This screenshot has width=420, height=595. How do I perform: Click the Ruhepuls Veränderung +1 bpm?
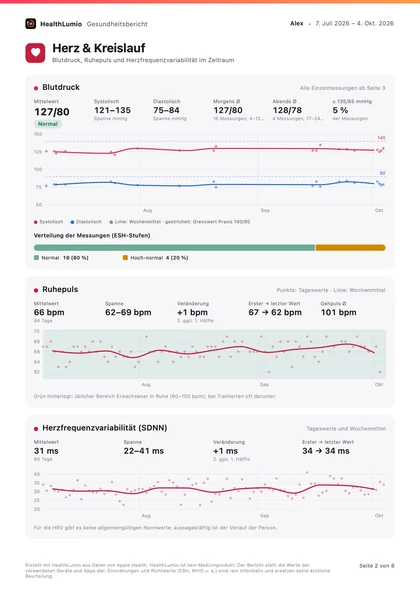coord(192,313)
